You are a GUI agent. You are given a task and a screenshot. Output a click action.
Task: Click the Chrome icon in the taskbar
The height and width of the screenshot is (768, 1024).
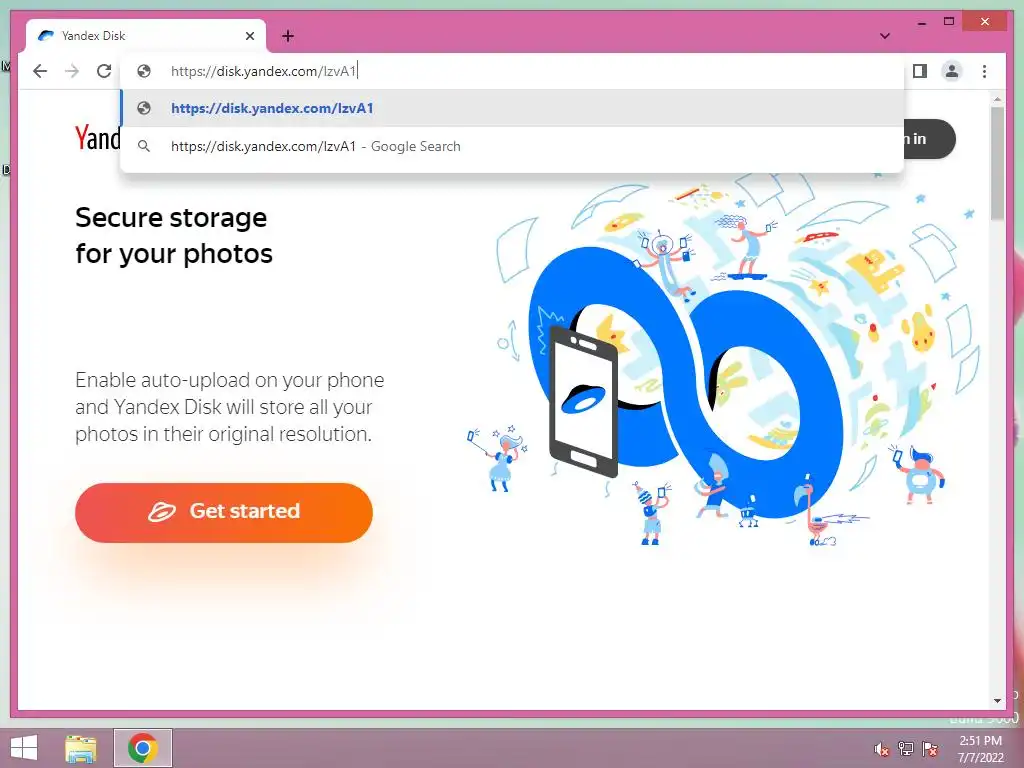pyautogui.click(x=142, y=748)
